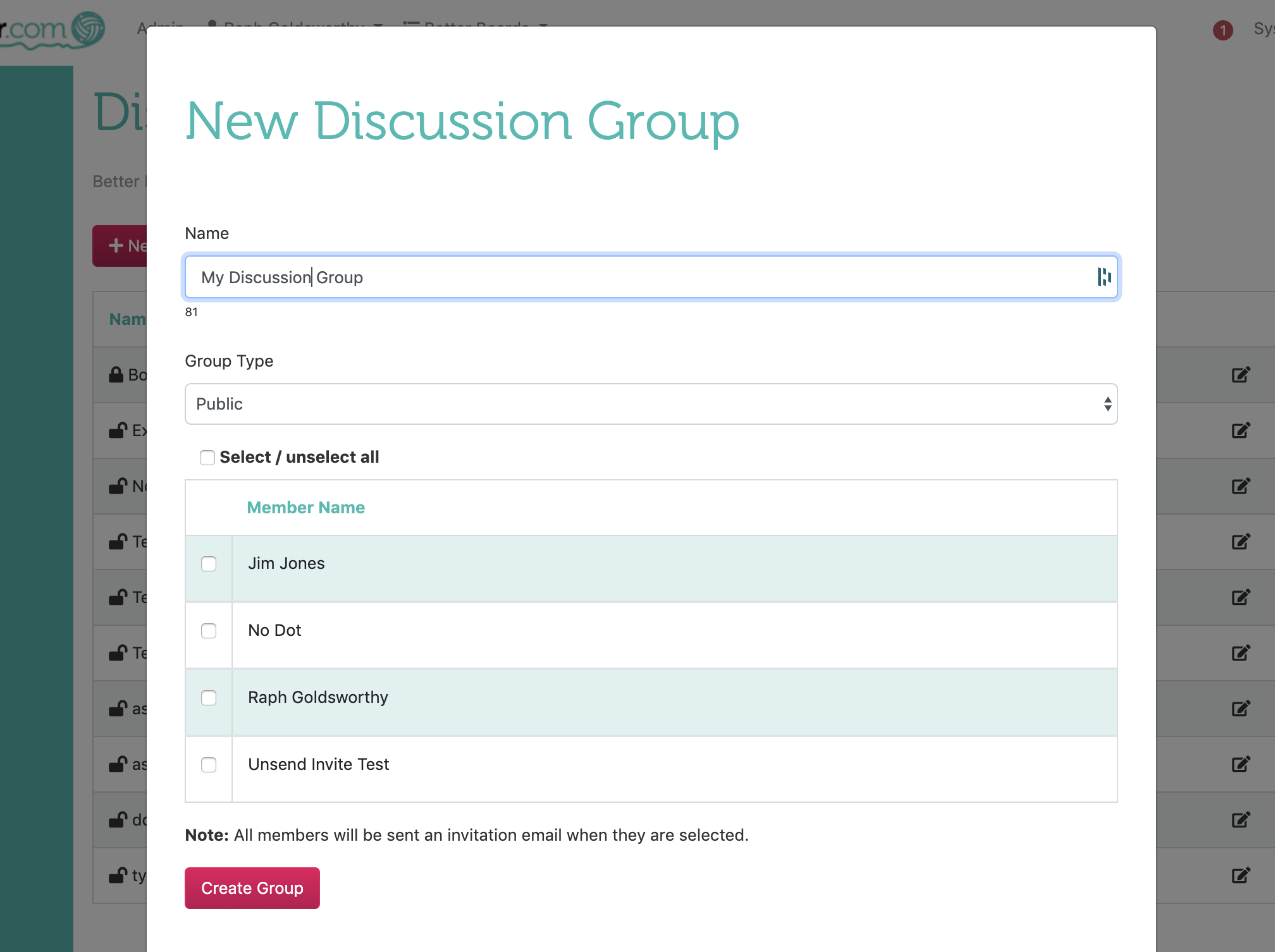The image size is (1275, 952).
Task: Check the checkbox for Jim Jones
Action: [209, 564]
